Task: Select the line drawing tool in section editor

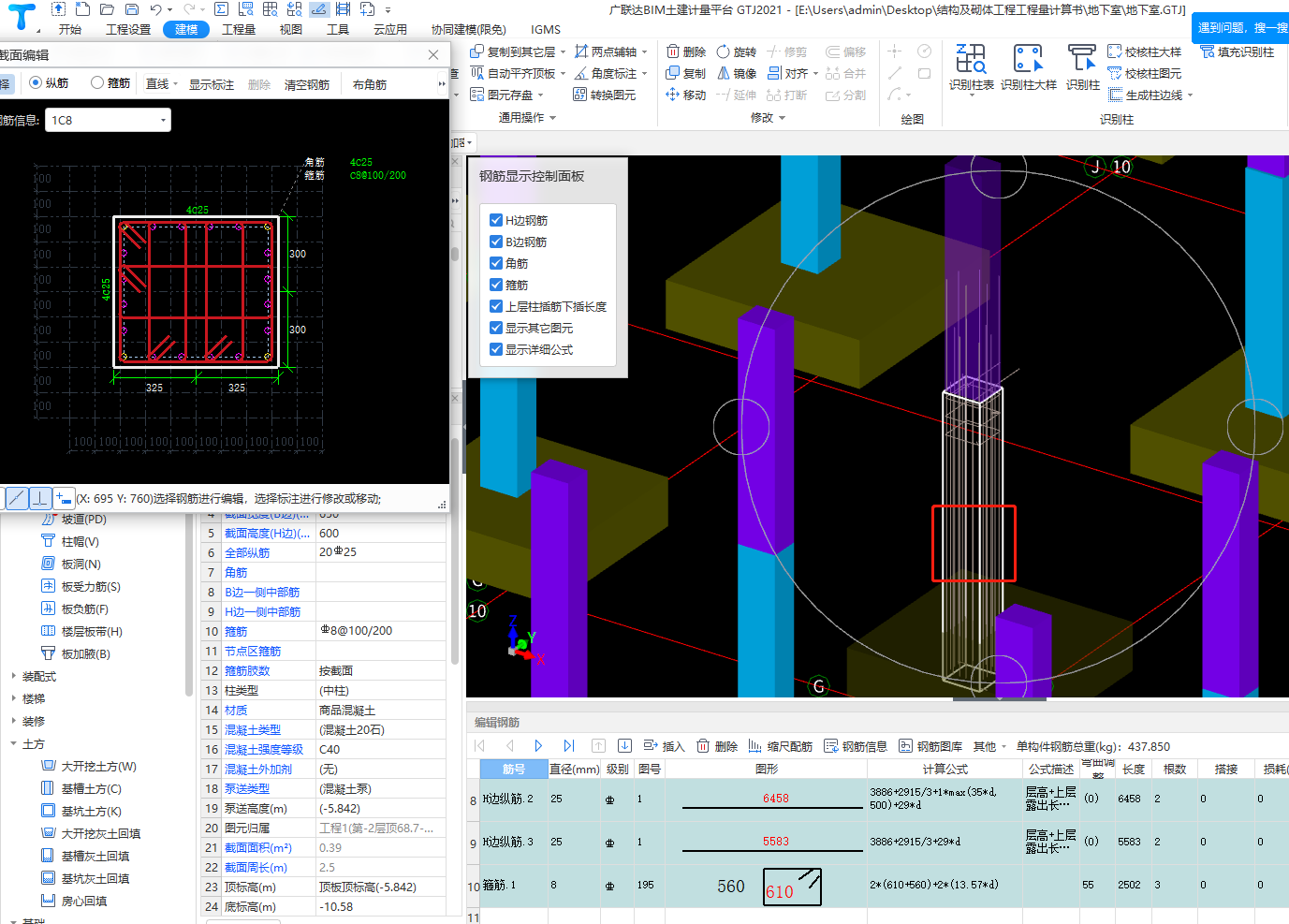Action: pos(16,498)
